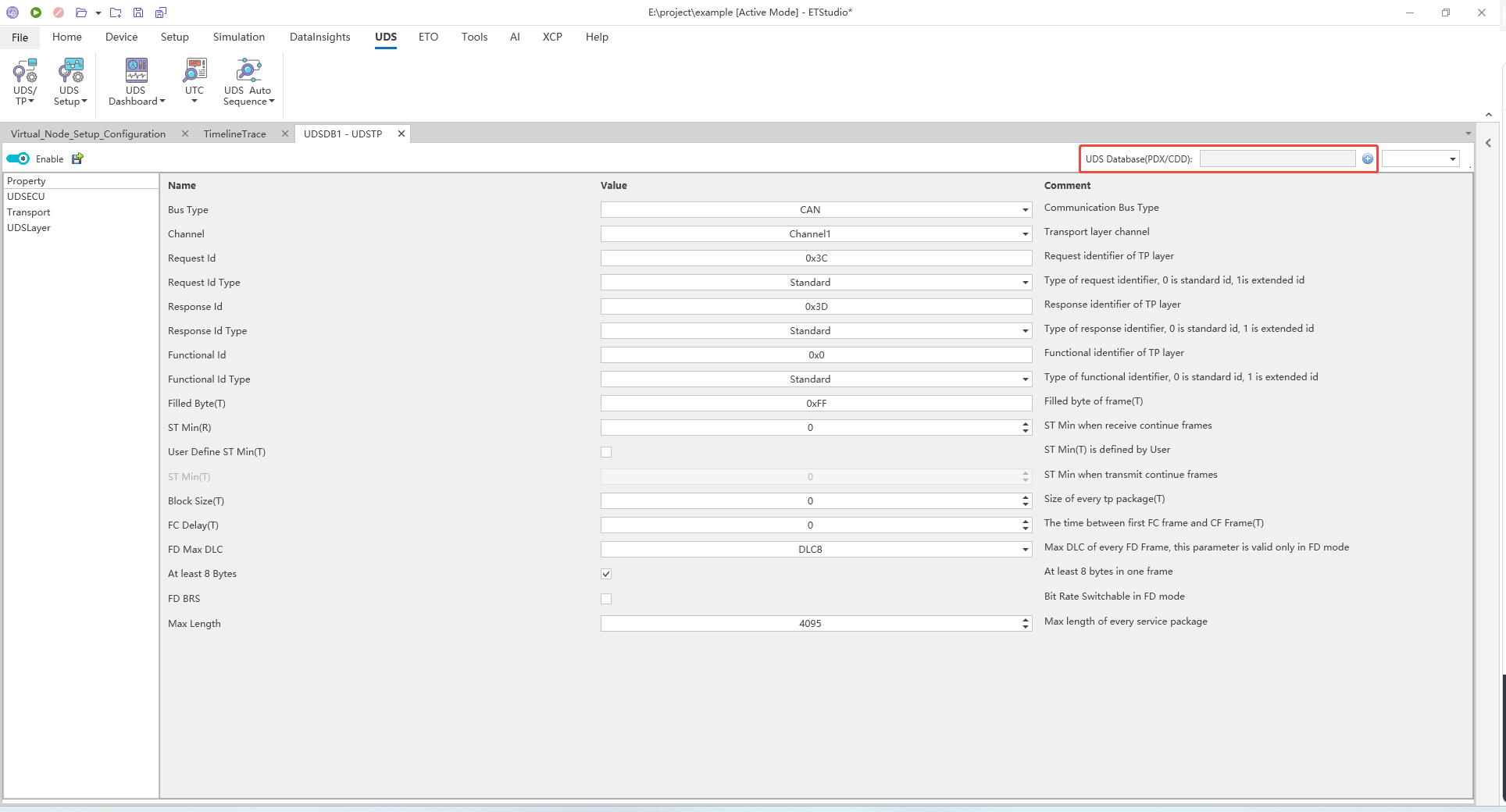Click the Functional Id input field
The height and width of the screenshot is (812, 1506).
click(816, 355)
